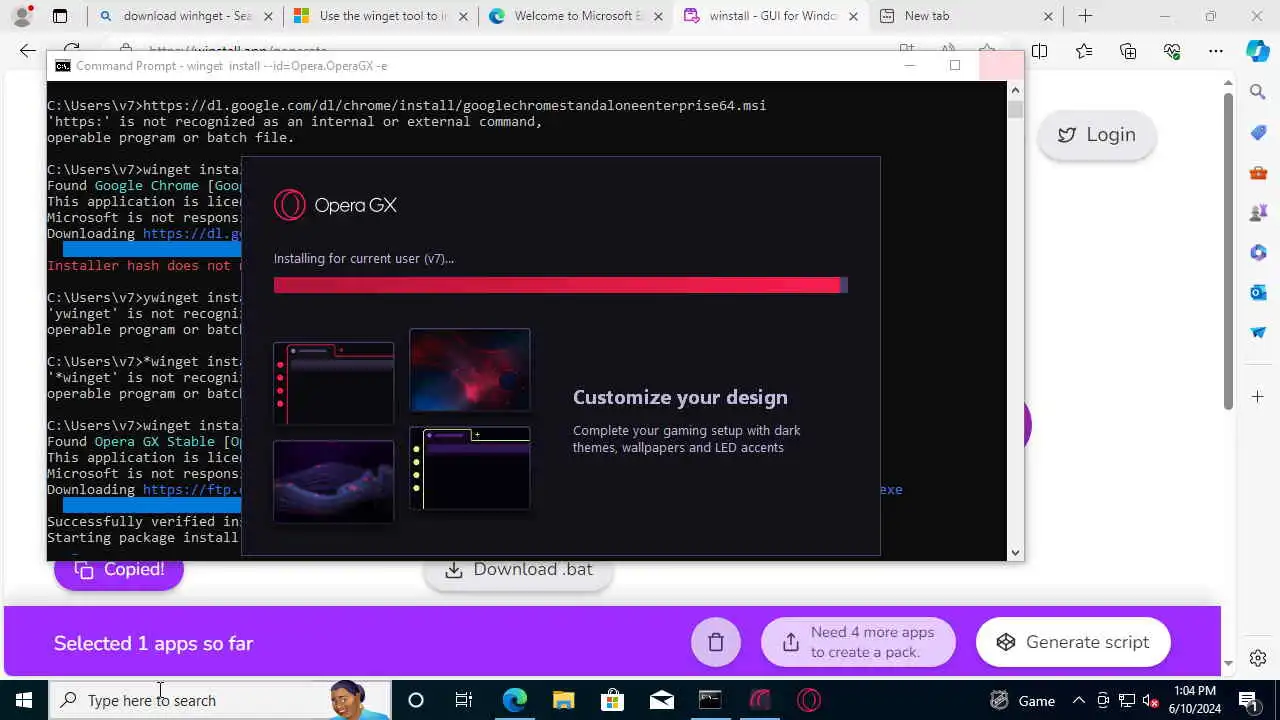Click the 'Customize your design' heading
This screenshot has height=720, width=1280.
click(x=680, y=397)
